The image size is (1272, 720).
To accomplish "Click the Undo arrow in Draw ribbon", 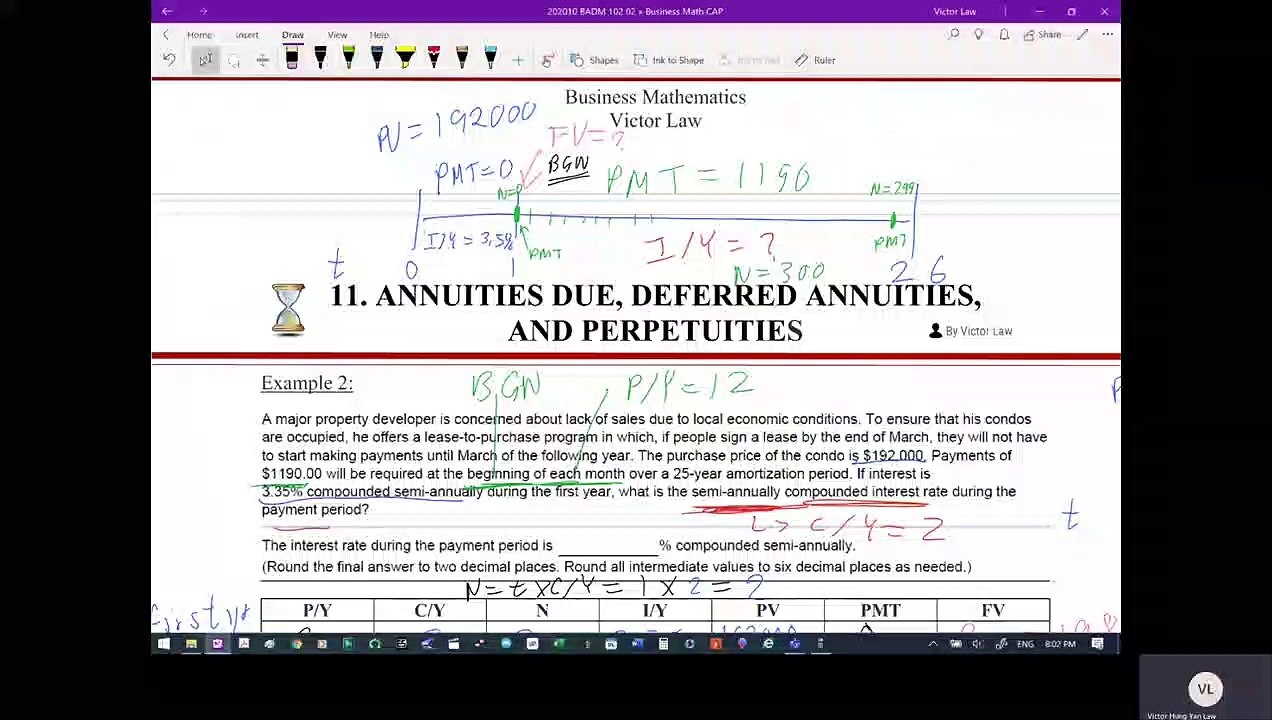I will point(169,60).
